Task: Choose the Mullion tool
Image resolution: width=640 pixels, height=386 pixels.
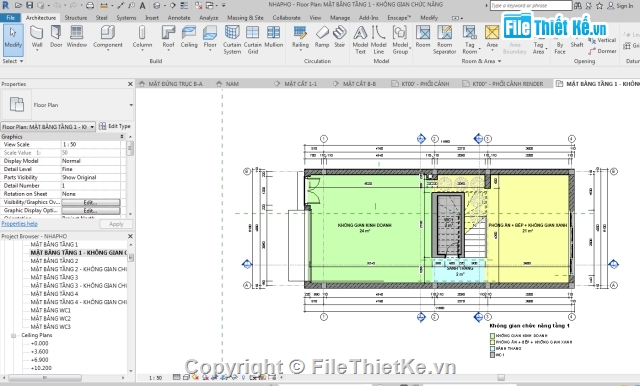Action: pyautogui.click(x=273, y=37)
